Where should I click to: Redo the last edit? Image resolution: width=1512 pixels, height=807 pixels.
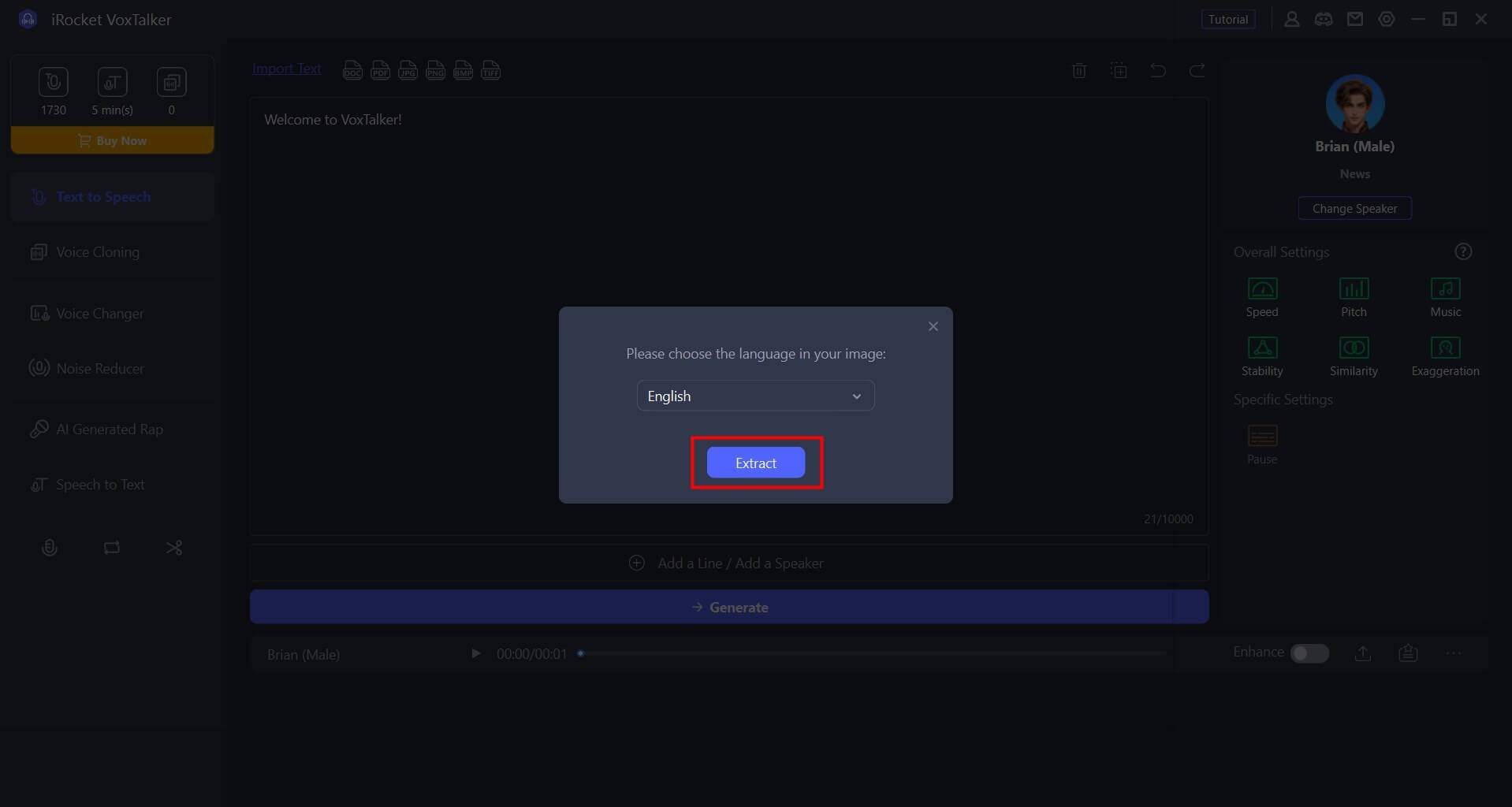coord(1197,71)
